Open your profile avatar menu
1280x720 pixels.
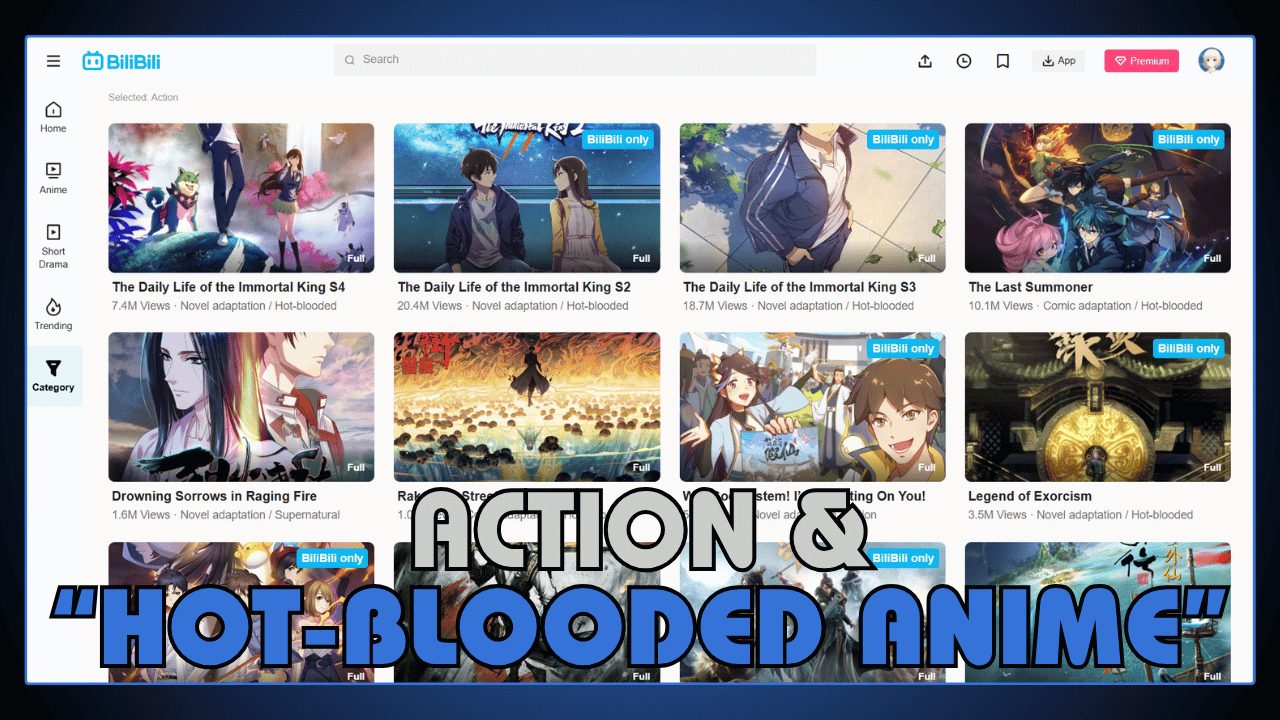(1211, 60)
